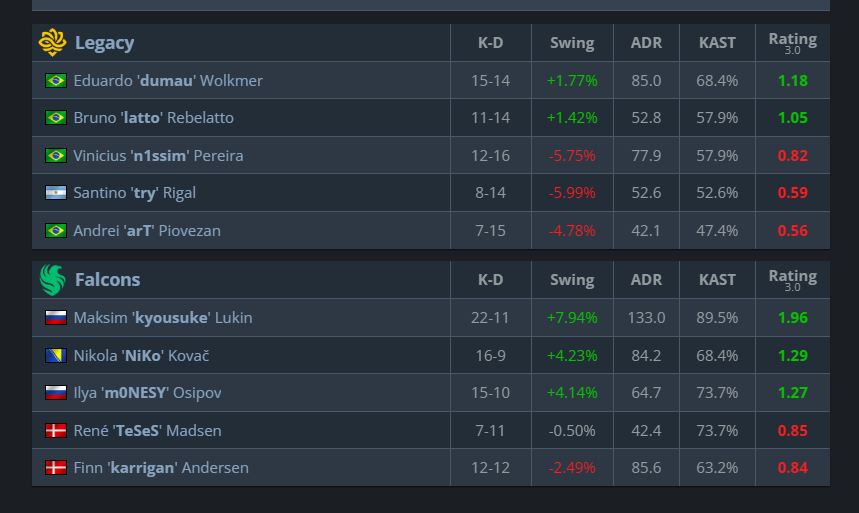Viewport: 859px width, 513px height.
Task: Select ADR column header in Falcons table
Action: pos(646,280)
